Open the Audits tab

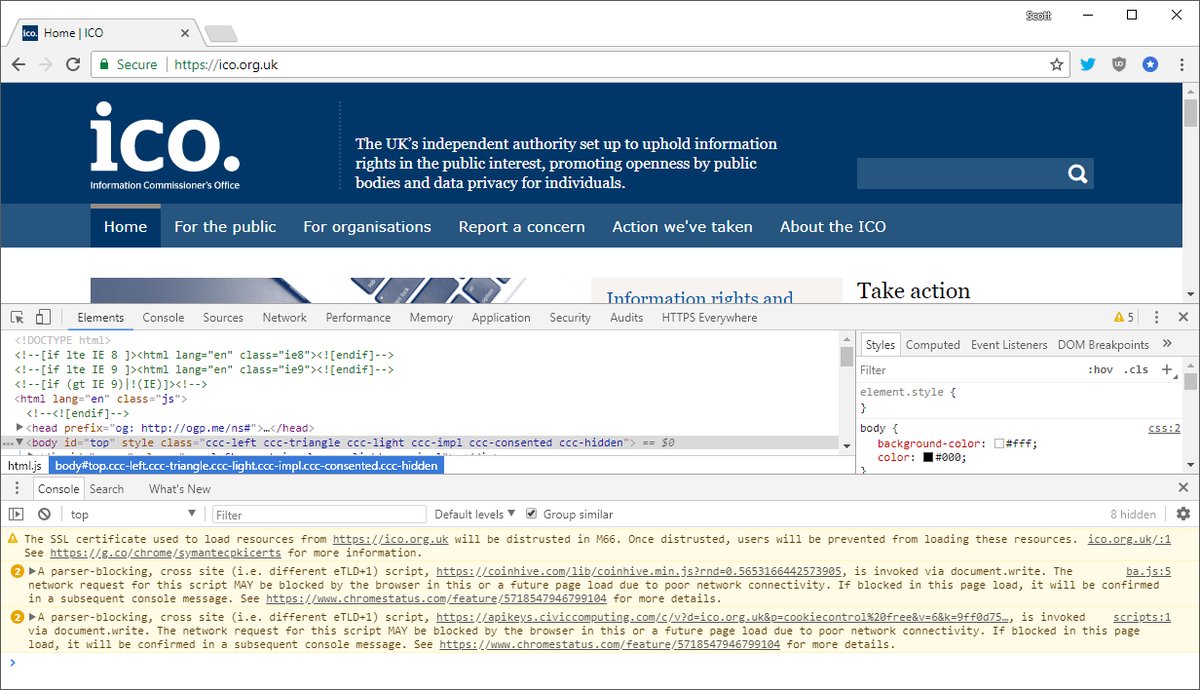(627, 317)
